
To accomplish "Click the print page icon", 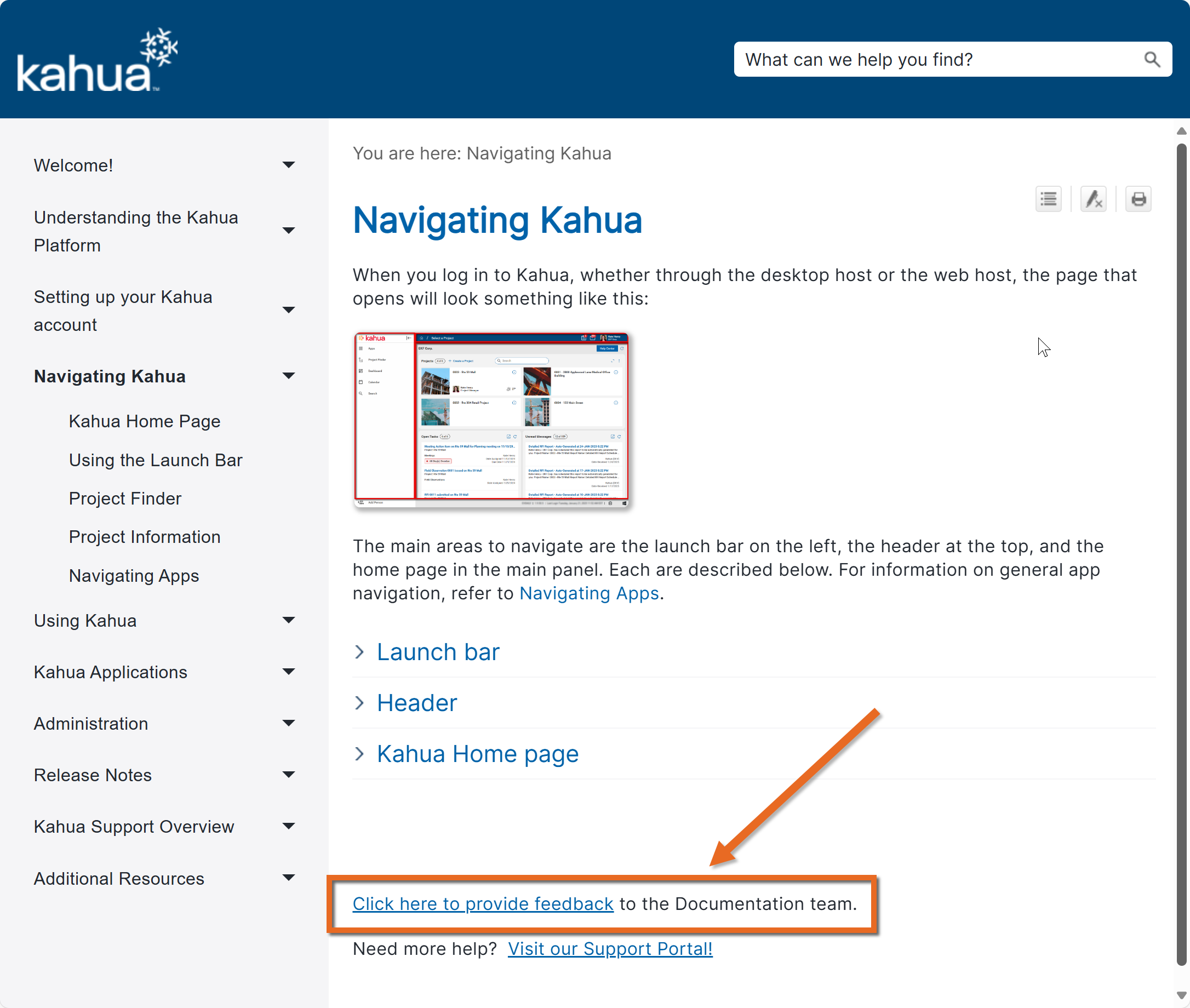I will [x=1138, y=199].
